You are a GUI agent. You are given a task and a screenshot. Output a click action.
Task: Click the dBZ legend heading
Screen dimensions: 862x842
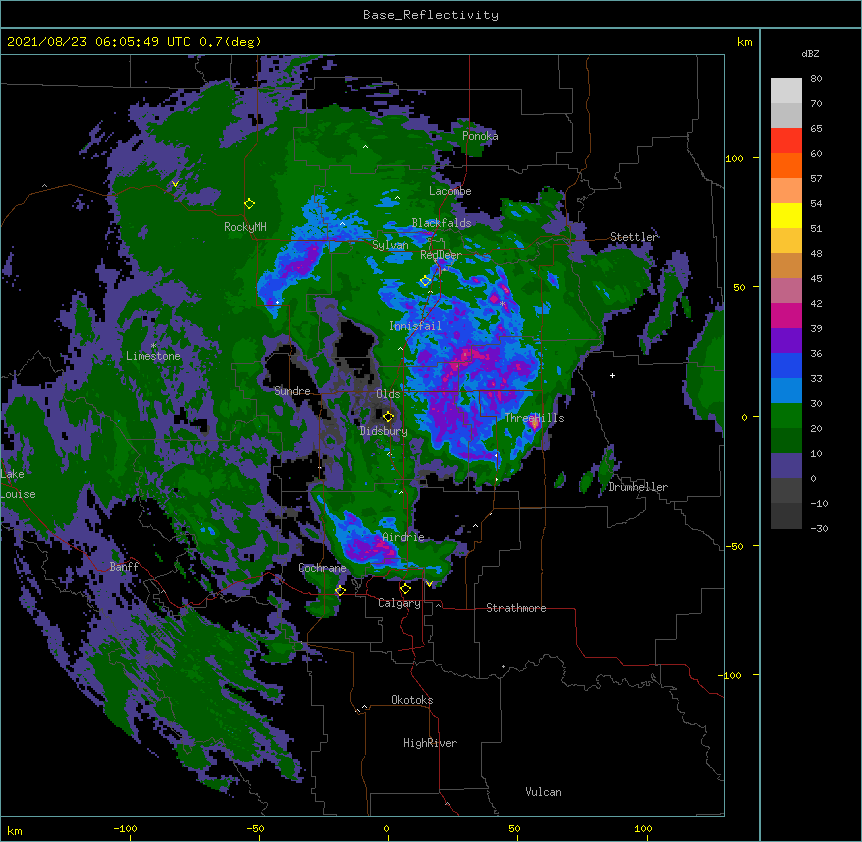click(x=810, y=54)
